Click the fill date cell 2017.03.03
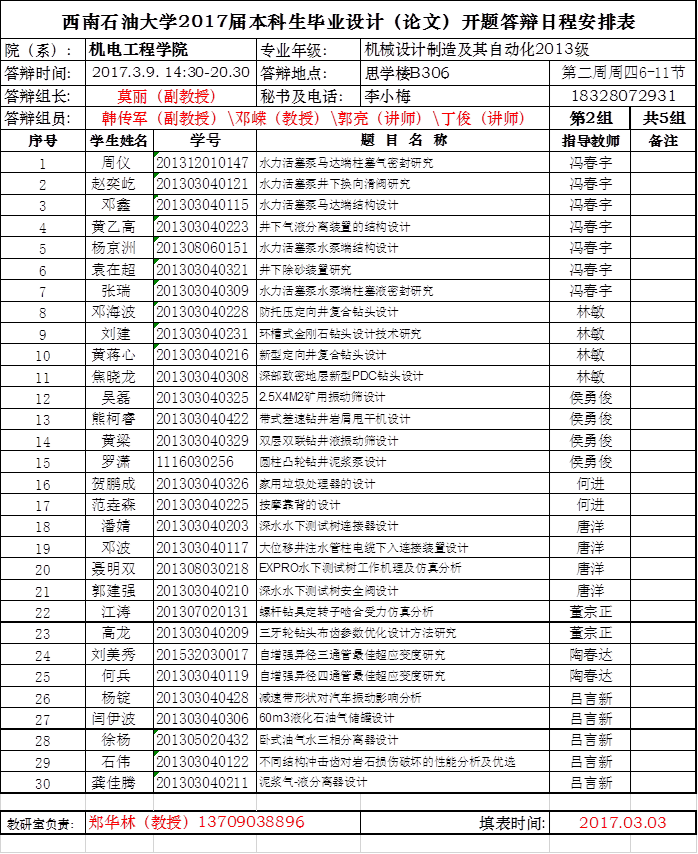Screen dimensions: 698x854 tap(622, 822)
